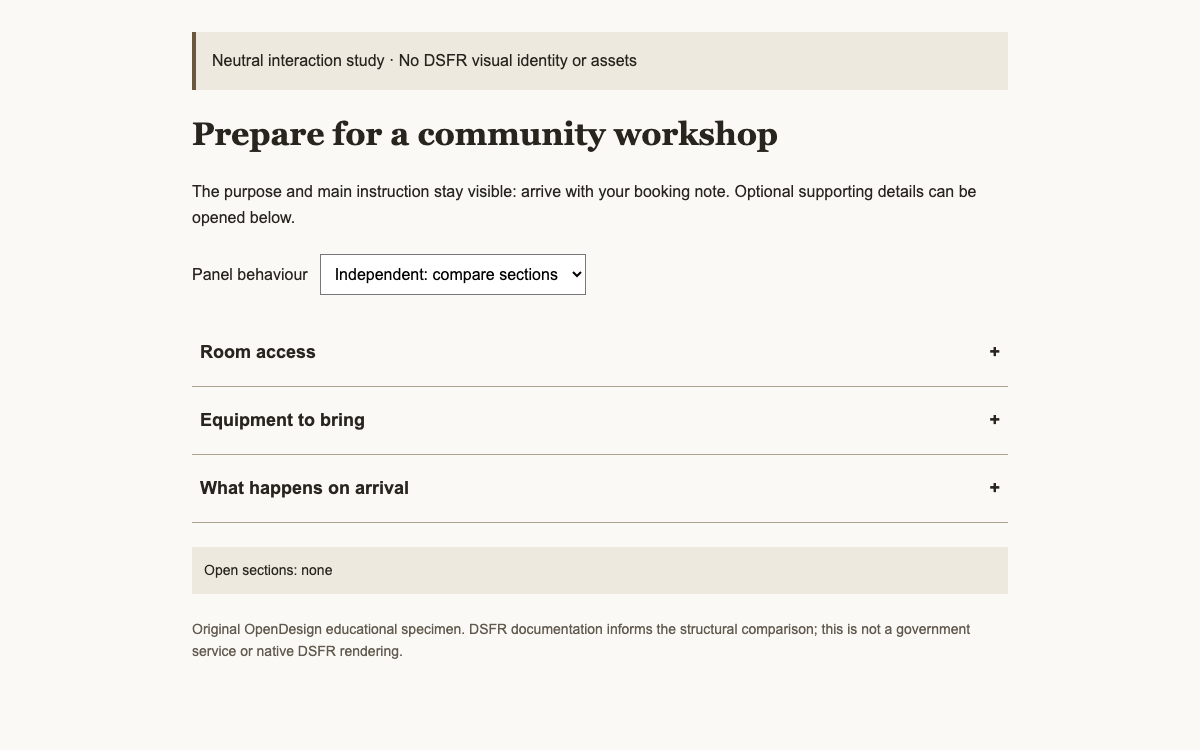1200x750 pixels.
Task: Click the 'Open sections: none' status text
Action: pyautogui.click(x=268, y=570)
